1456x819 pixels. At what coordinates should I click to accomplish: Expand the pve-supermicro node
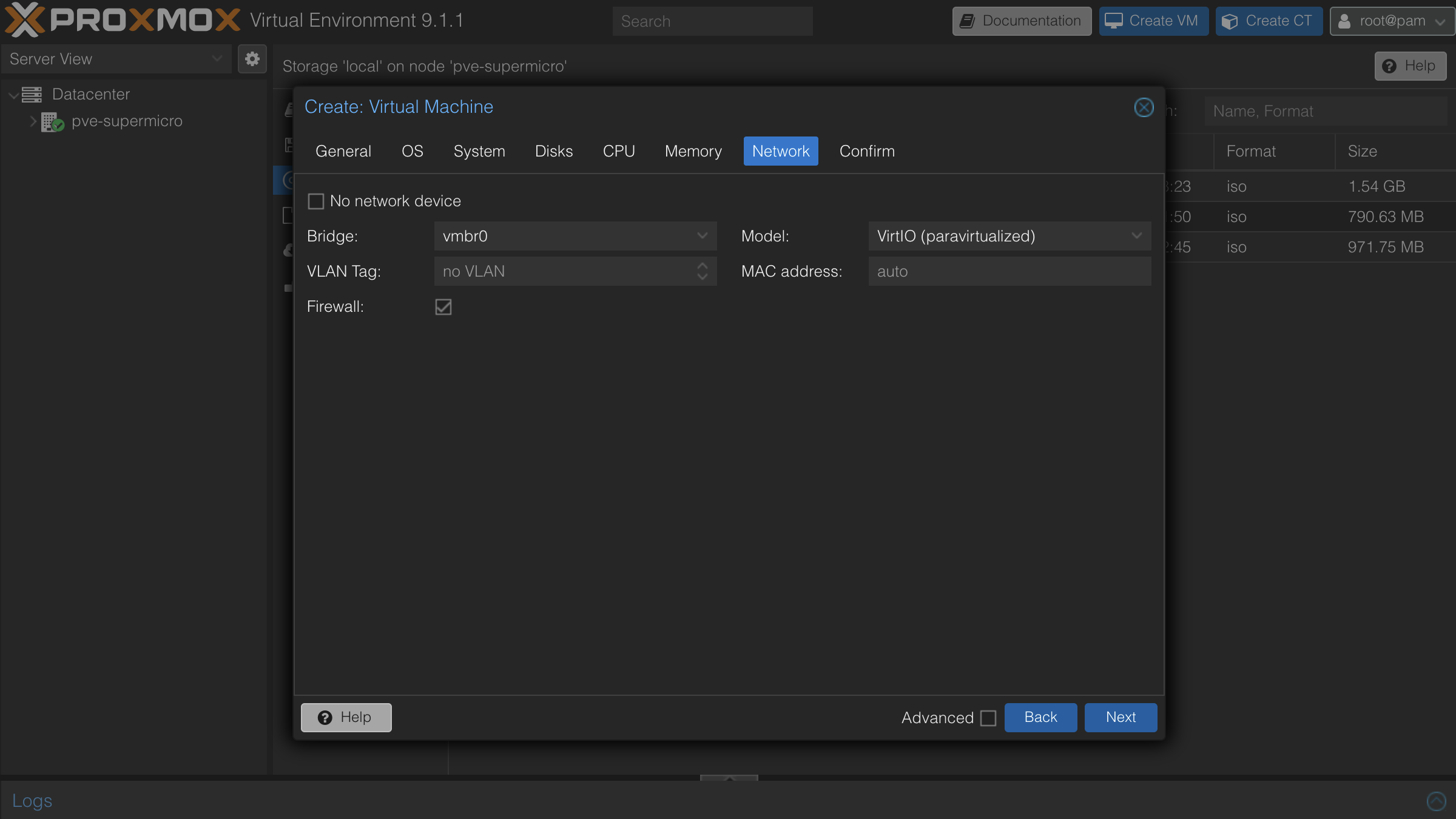(x=33, y=121)
